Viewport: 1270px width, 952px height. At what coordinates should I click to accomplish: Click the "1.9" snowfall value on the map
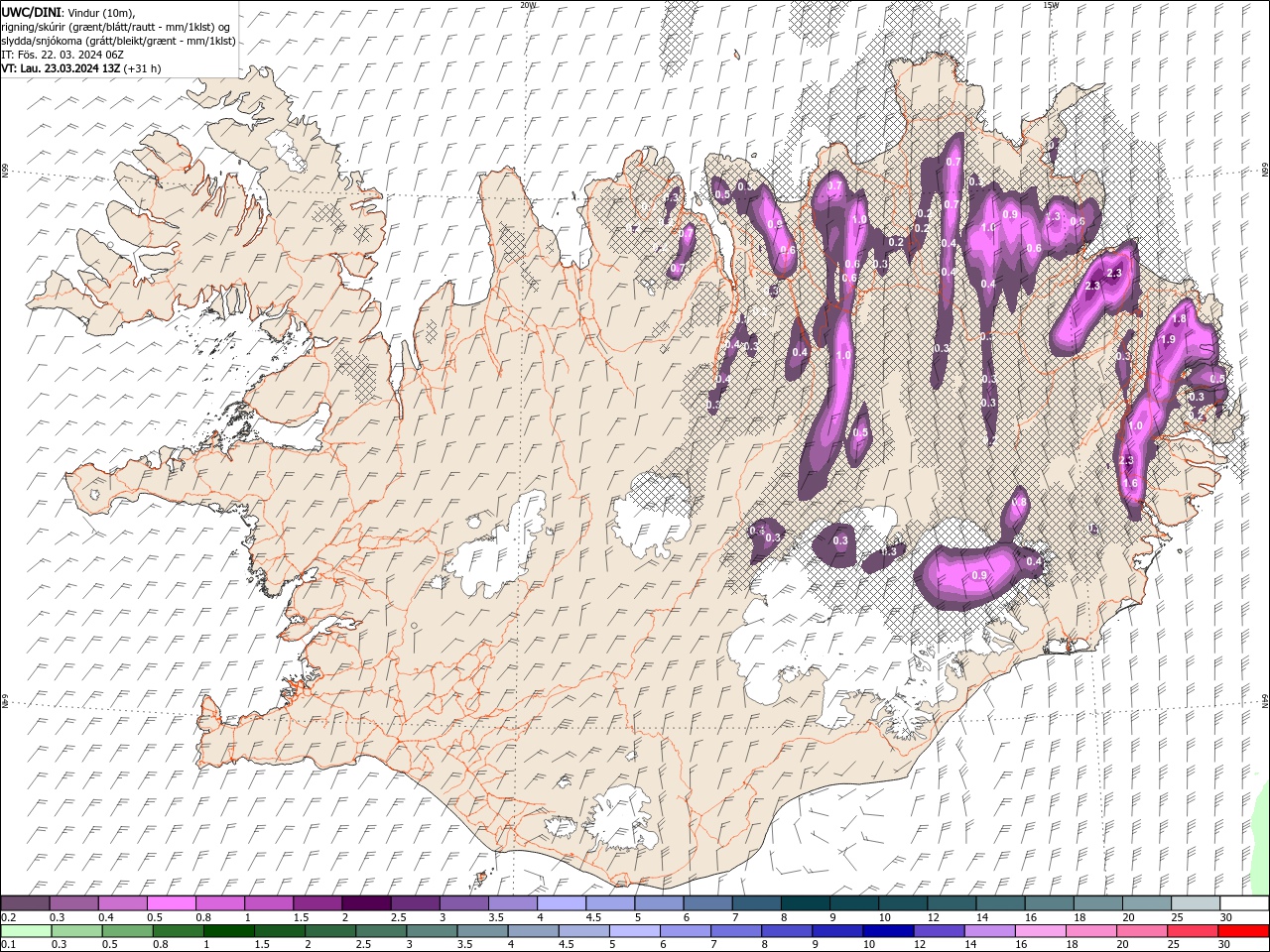(1168, 339)
